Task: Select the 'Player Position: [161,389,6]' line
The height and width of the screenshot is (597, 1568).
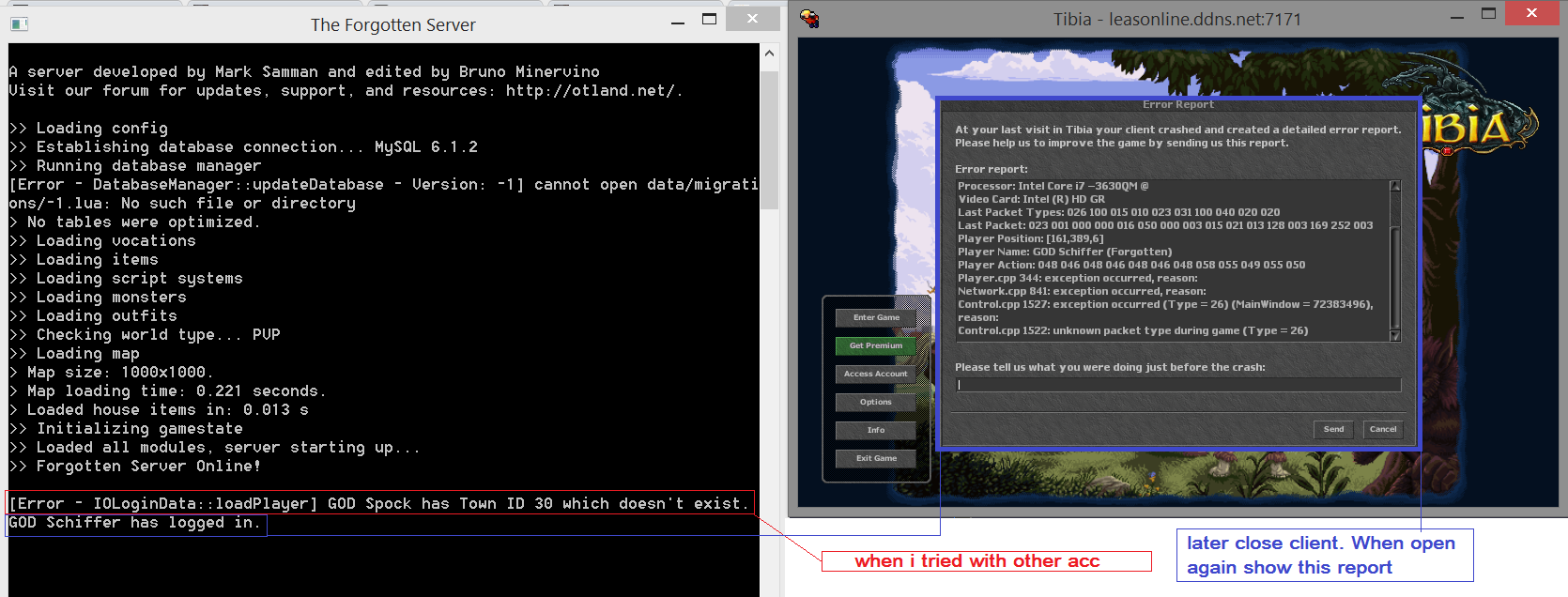Action: click(x=1030, y=238)
